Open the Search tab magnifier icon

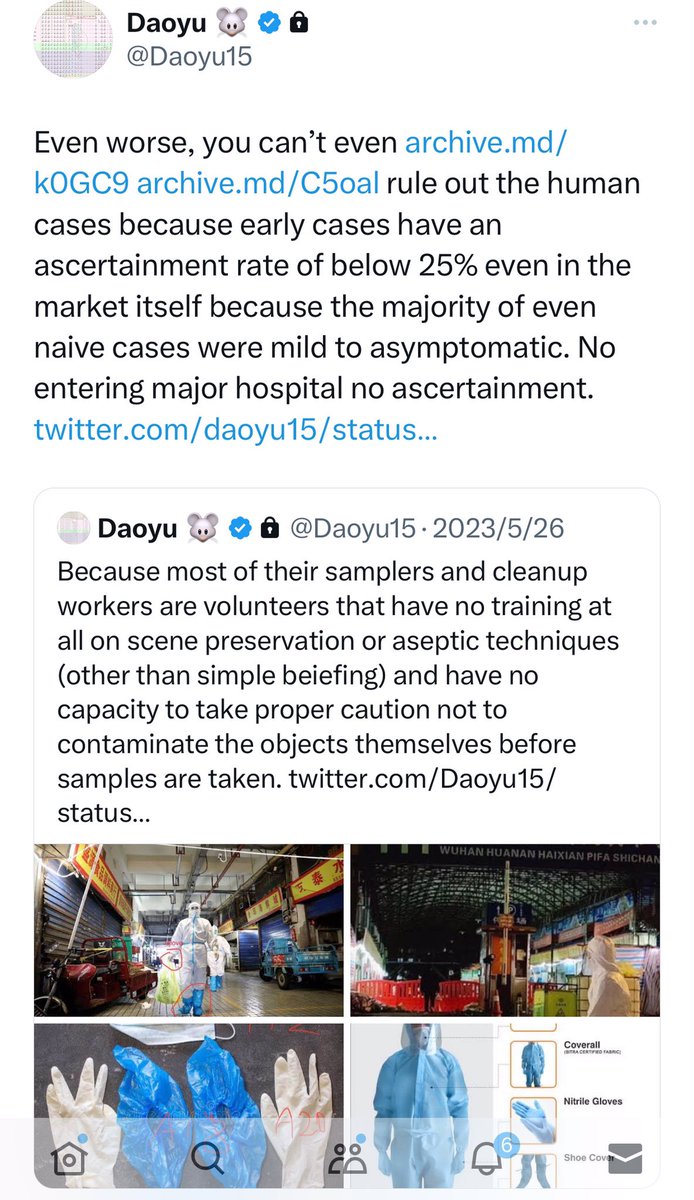tap(209, 1159)
